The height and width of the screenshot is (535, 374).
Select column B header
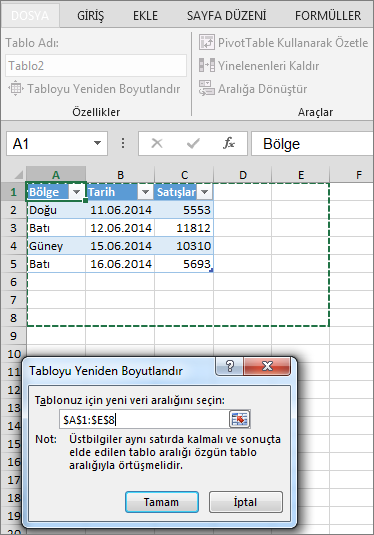(x=120, y=175)
